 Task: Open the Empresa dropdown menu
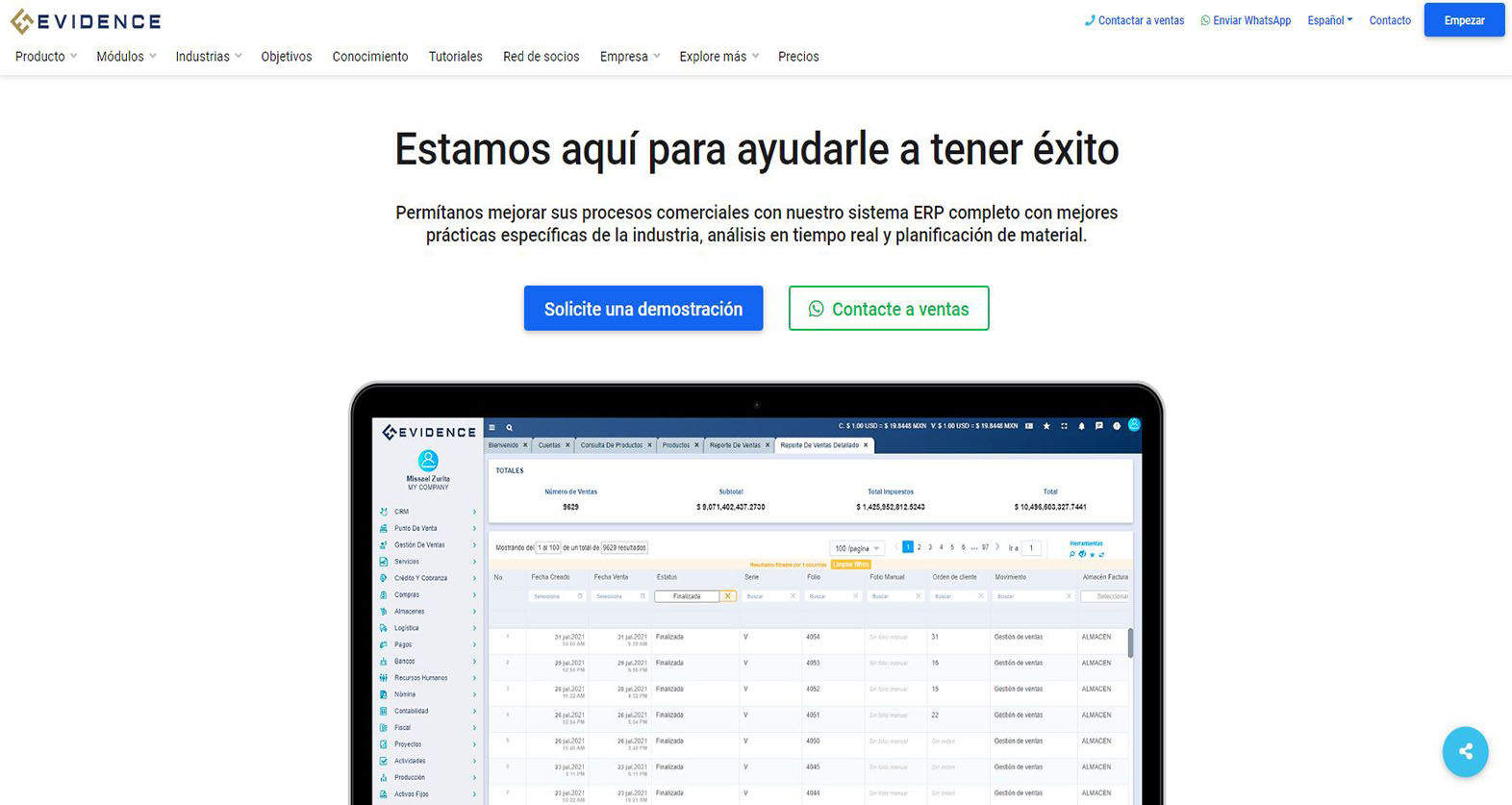[x=630, y=57]
